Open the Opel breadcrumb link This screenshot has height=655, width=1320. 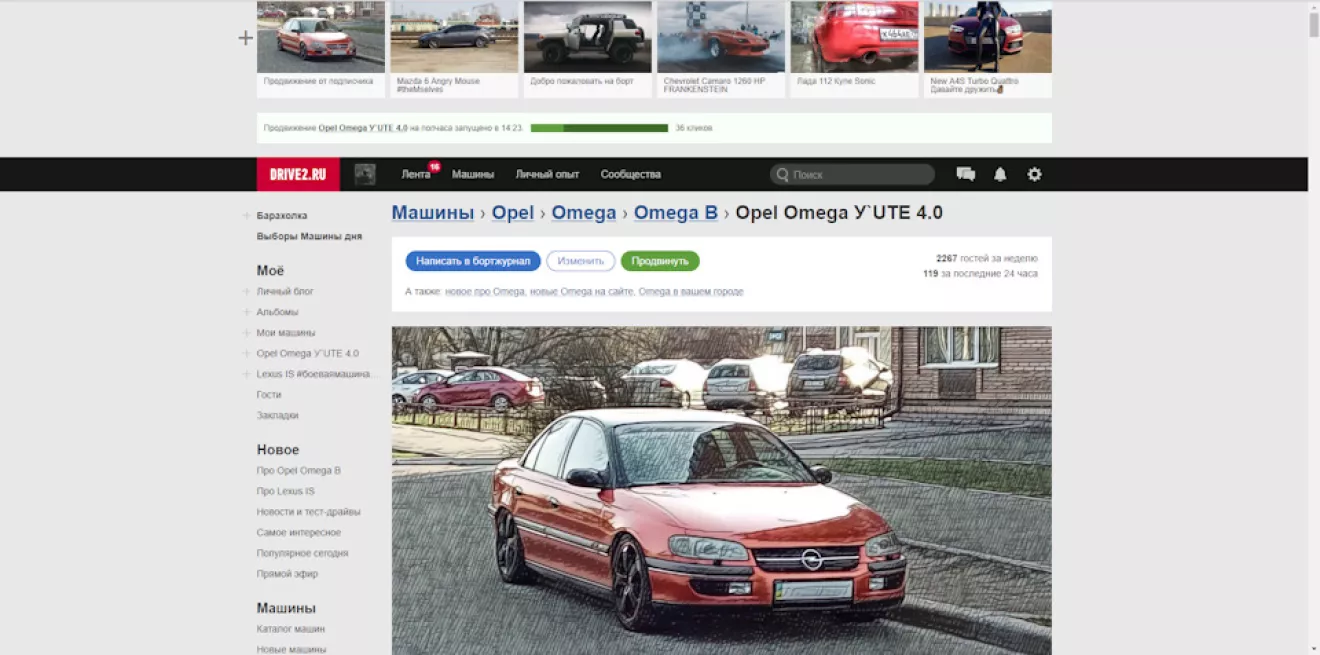click(513, 213)
